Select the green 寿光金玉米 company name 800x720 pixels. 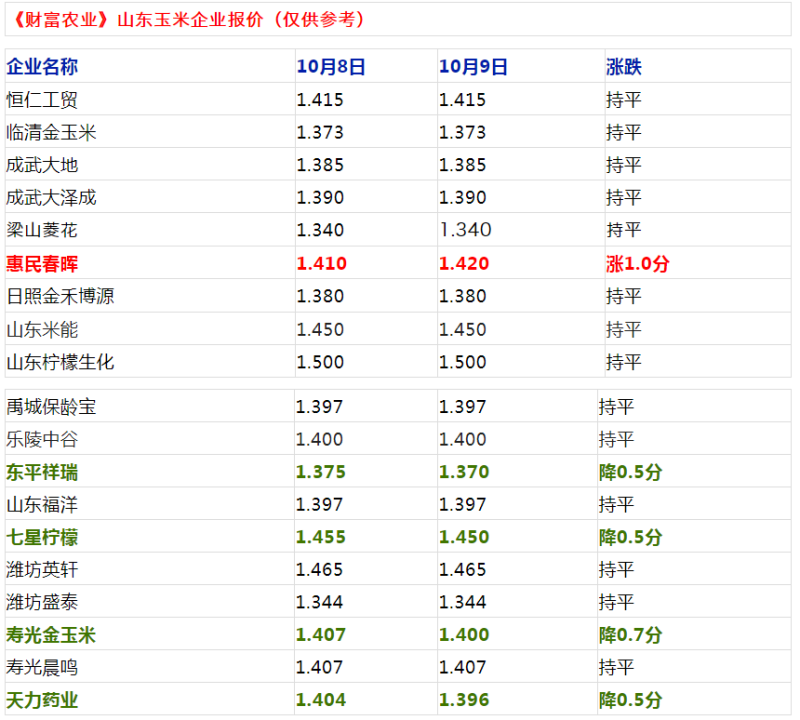point(51,635)
